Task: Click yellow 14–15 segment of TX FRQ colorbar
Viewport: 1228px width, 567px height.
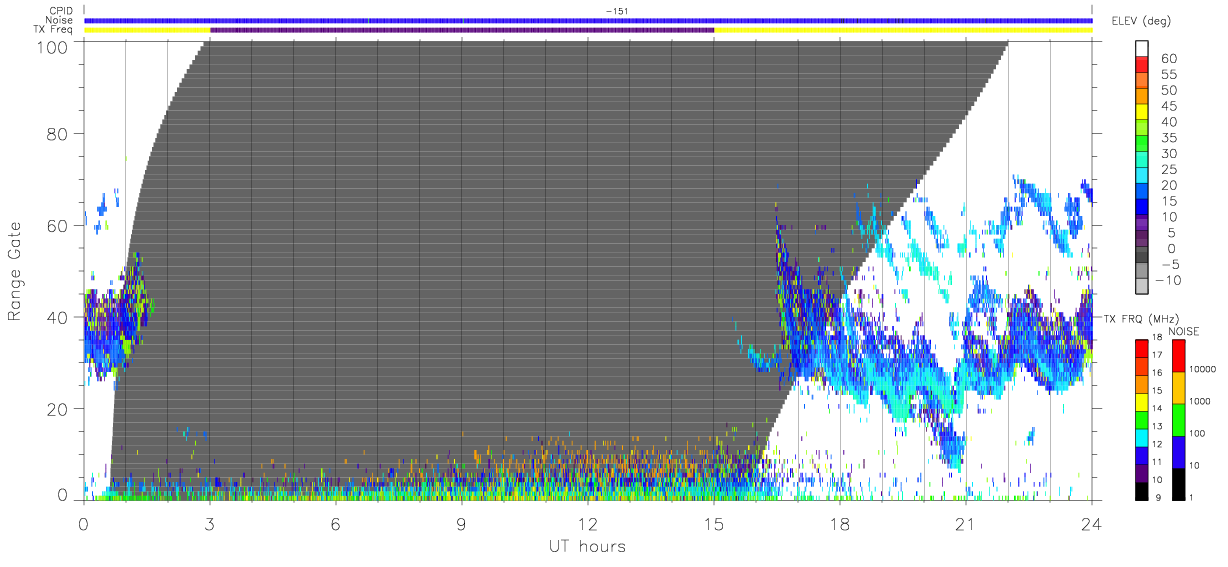Action: pos(1142,400)
